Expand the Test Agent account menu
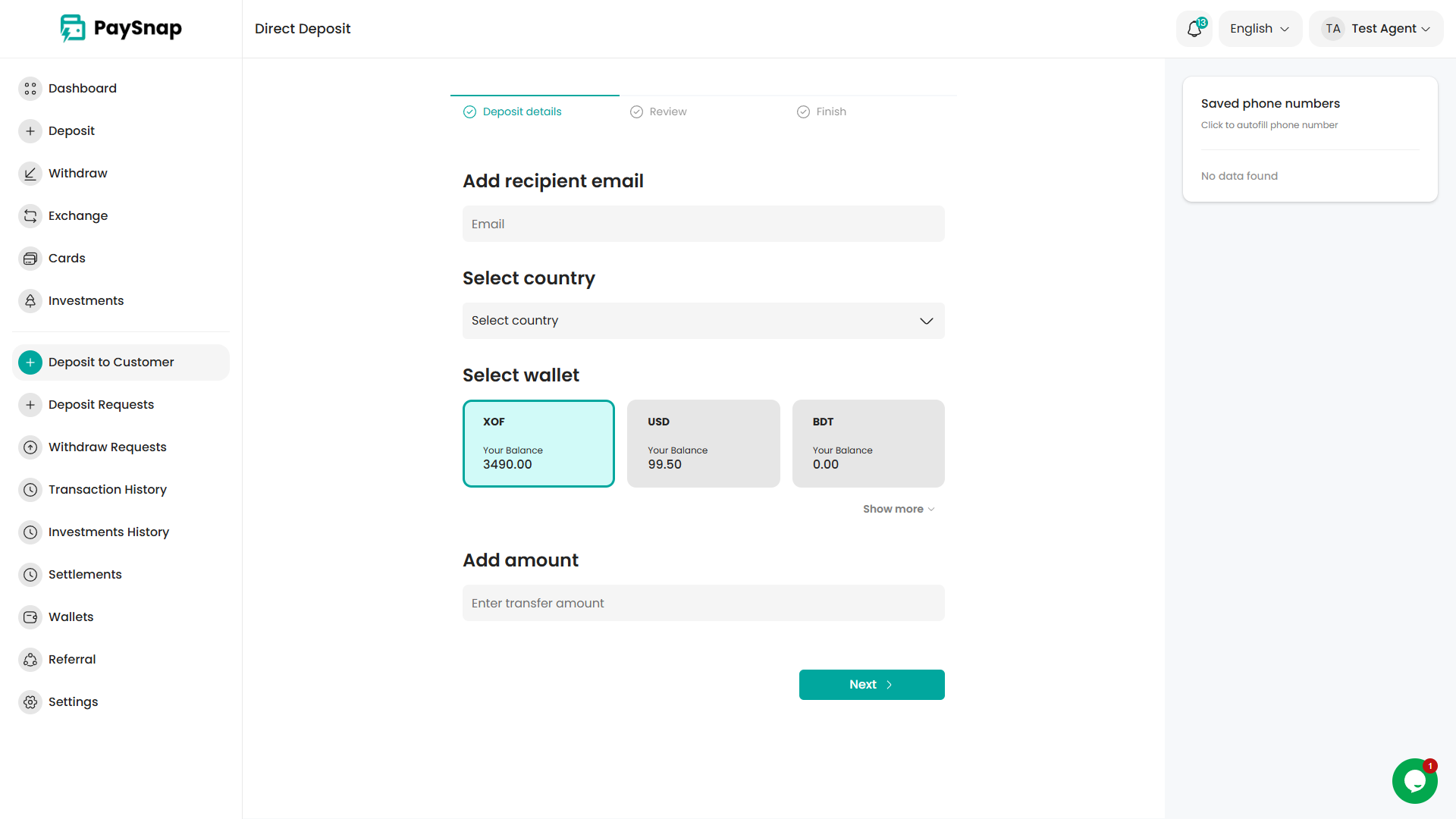The width and height of the screenshot is (1456, 819). [x=1376, y=29]
